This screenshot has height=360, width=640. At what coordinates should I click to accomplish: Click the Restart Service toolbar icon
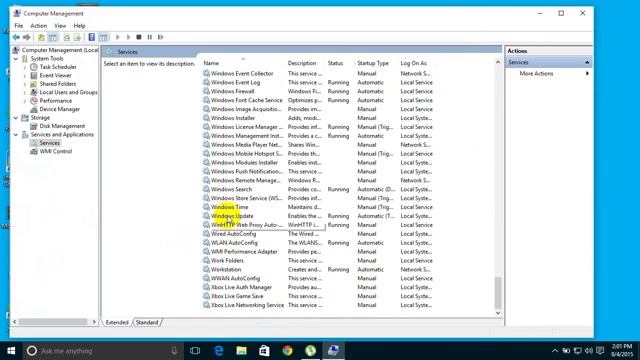pyautogui.click(x=160, y=37)
